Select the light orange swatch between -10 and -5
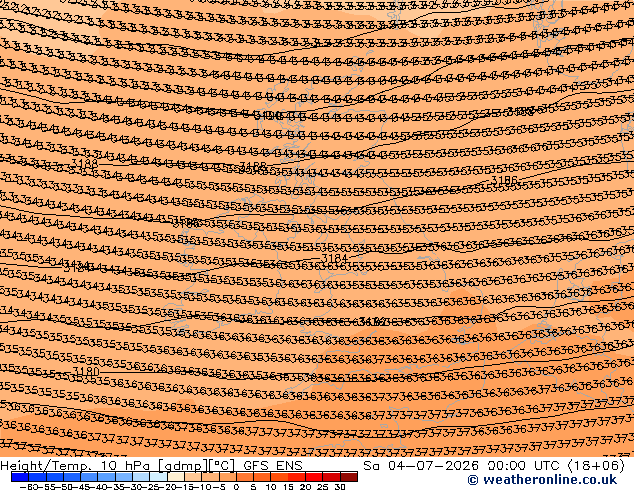634x490 pixels. click(x=210, y=477)
